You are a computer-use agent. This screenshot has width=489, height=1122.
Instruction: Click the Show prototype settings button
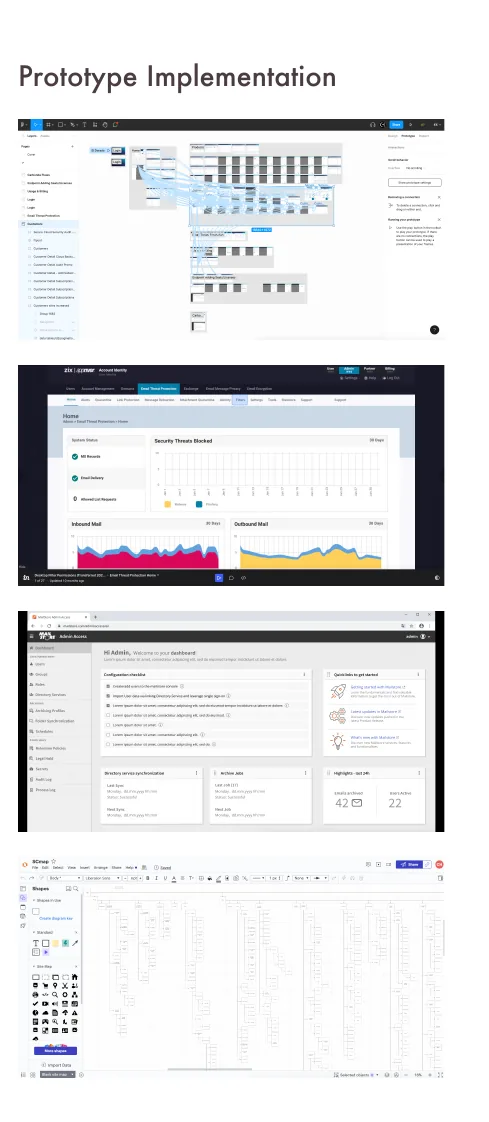pos(415,182)
